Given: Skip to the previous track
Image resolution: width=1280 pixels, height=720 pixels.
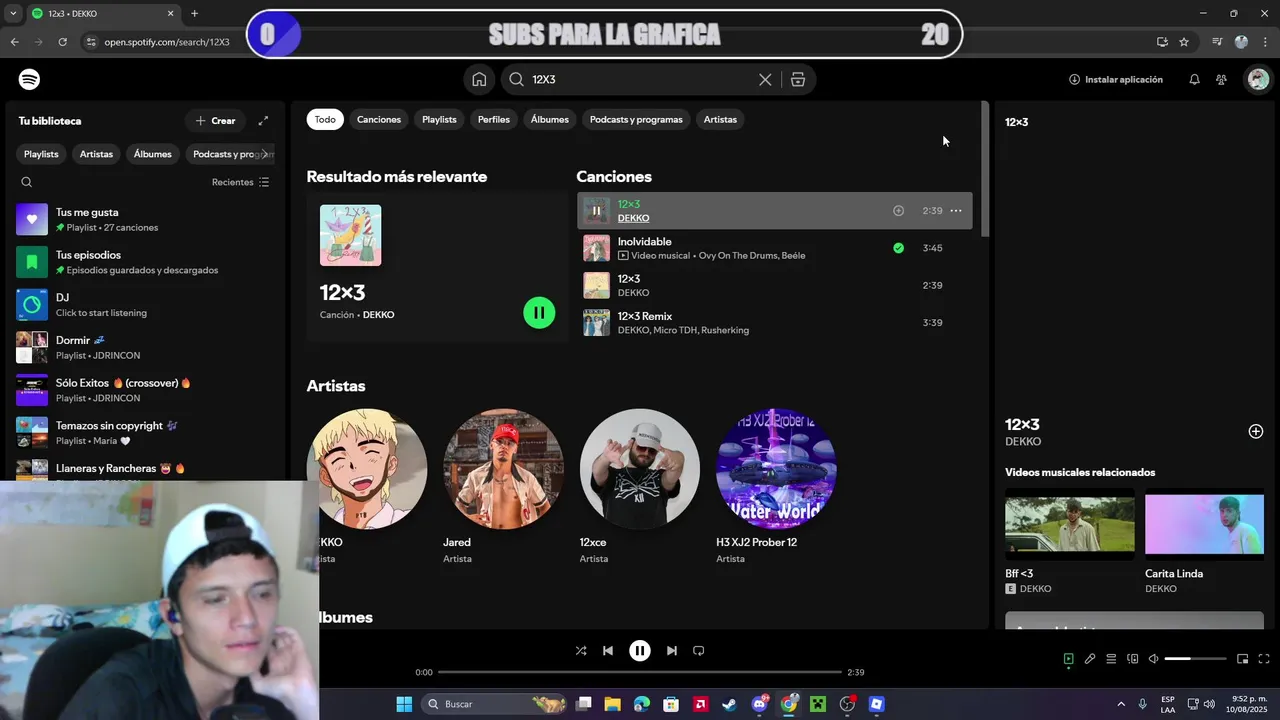Looking at the screenshot, I should (x=608, y=650).
